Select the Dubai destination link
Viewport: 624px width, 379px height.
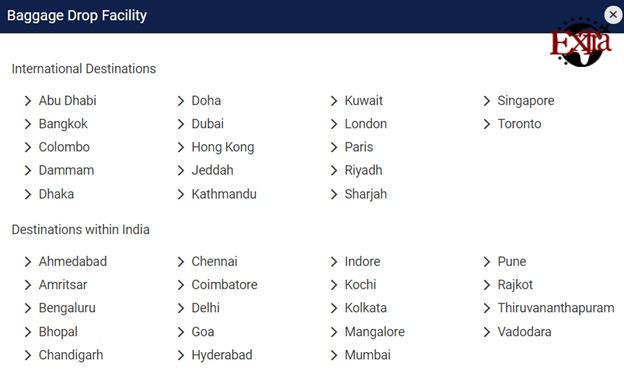(208, 124)
